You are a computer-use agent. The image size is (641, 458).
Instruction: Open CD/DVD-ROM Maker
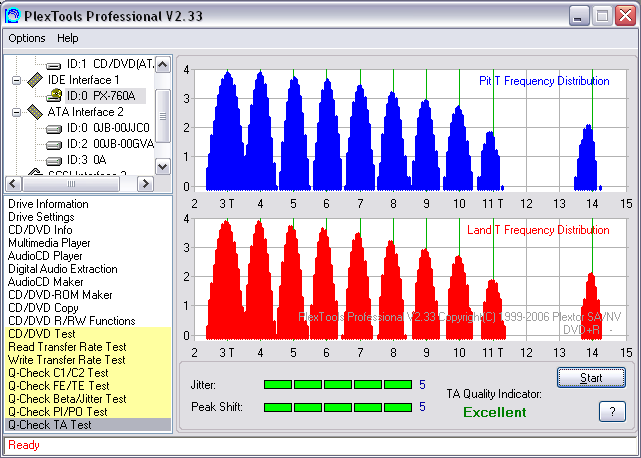pos(60,295)
